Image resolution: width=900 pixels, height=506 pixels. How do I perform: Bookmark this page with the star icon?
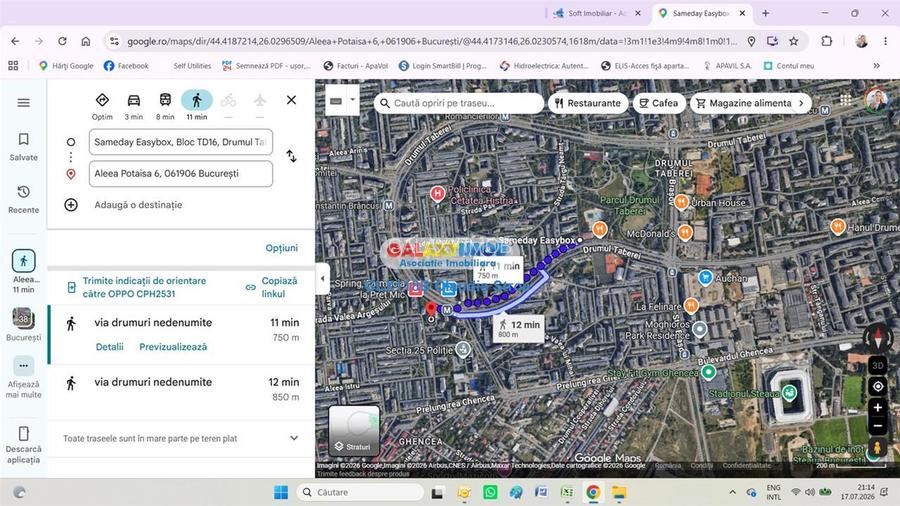(x=793, y=41)
